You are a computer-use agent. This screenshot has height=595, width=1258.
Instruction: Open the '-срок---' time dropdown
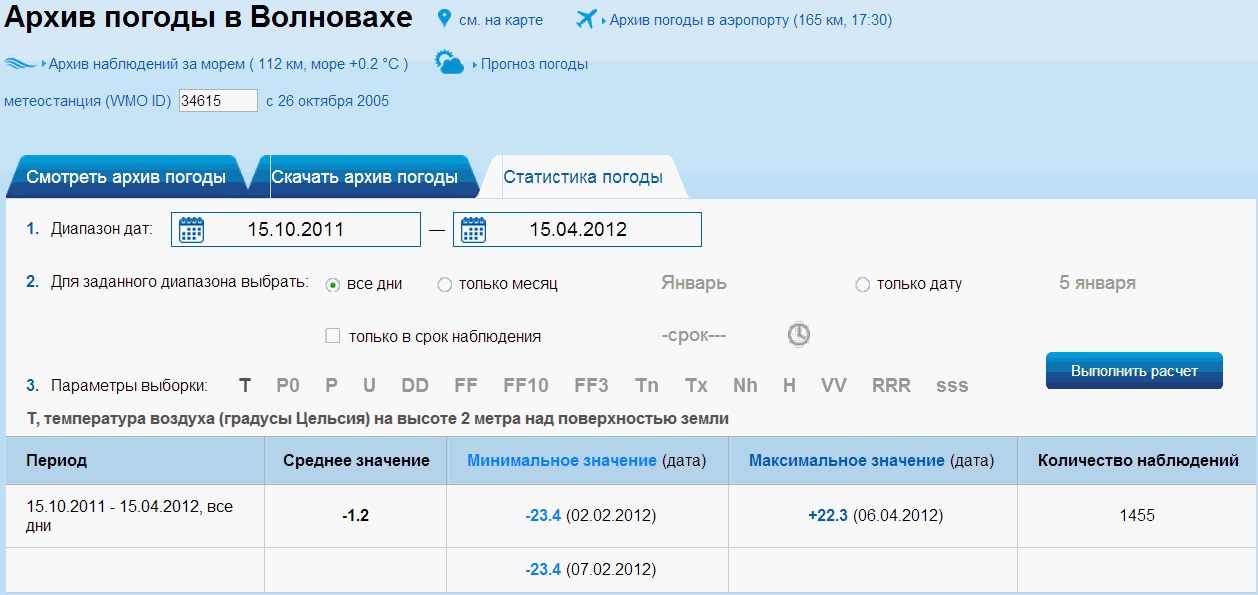pos(694,335)
